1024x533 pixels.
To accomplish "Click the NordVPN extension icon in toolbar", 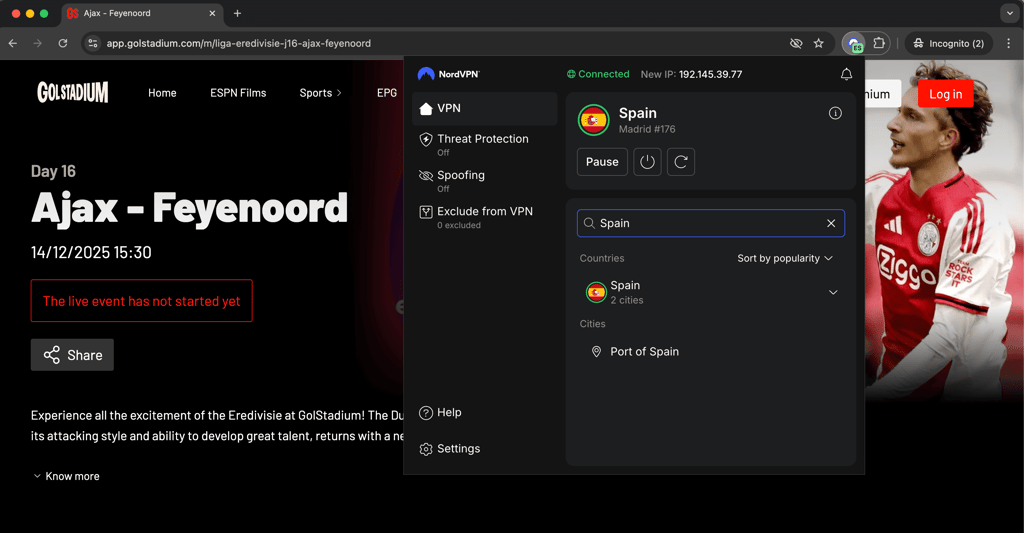I will pos(854,44).
